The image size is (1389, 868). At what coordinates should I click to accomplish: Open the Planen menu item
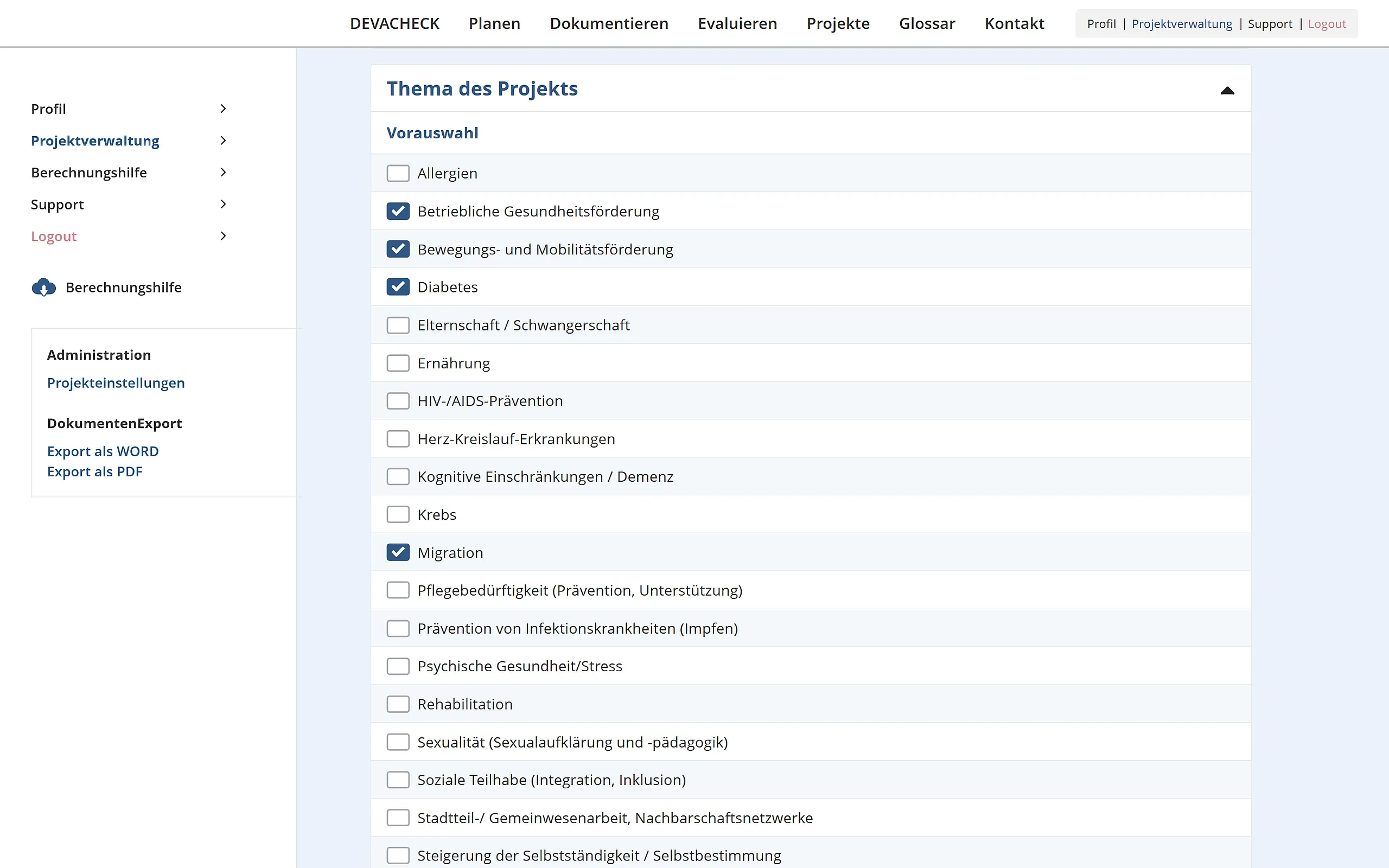pyautogui.click(x=494, y=23)
